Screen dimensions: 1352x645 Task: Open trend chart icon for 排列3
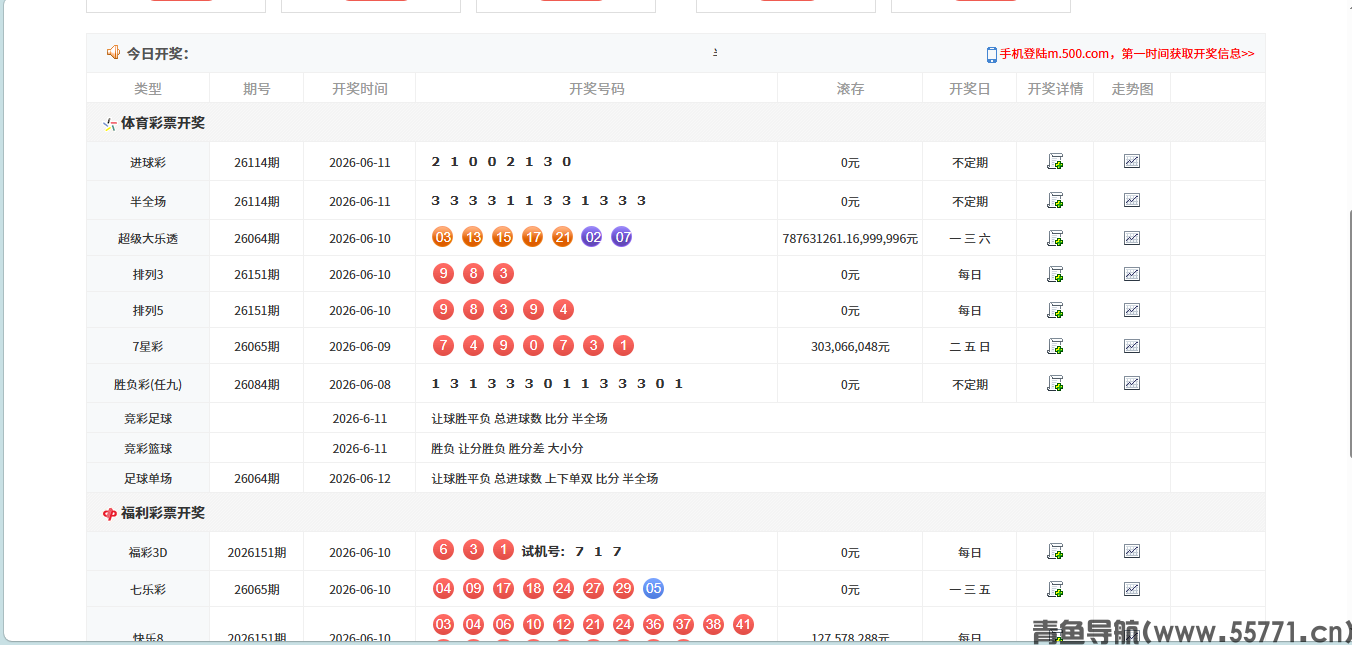pyautogui.click(x=1132, y=274)
